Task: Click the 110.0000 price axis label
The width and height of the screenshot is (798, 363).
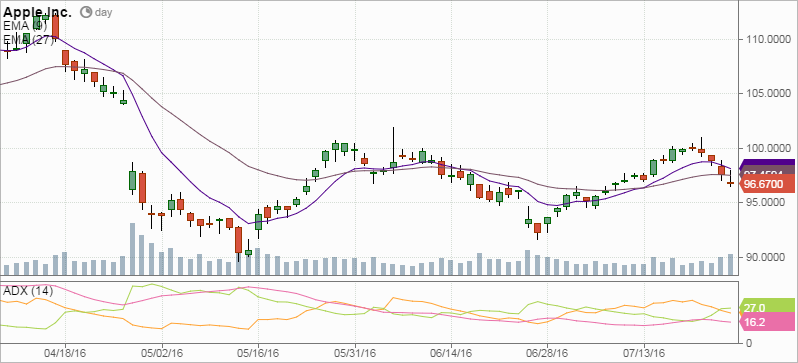Action: [x=767, y=39]
